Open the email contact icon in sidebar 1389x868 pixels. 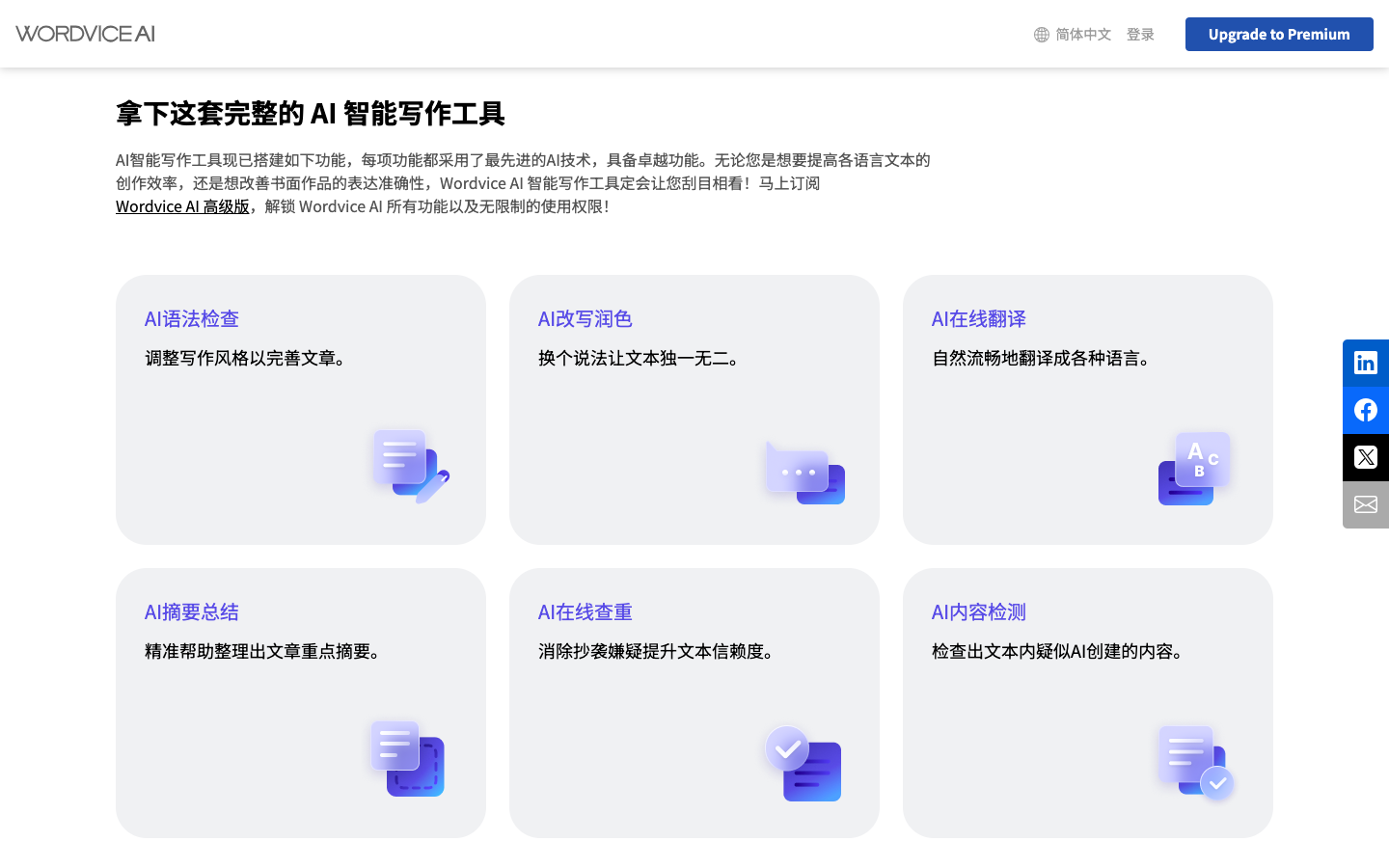(1365, 504)
